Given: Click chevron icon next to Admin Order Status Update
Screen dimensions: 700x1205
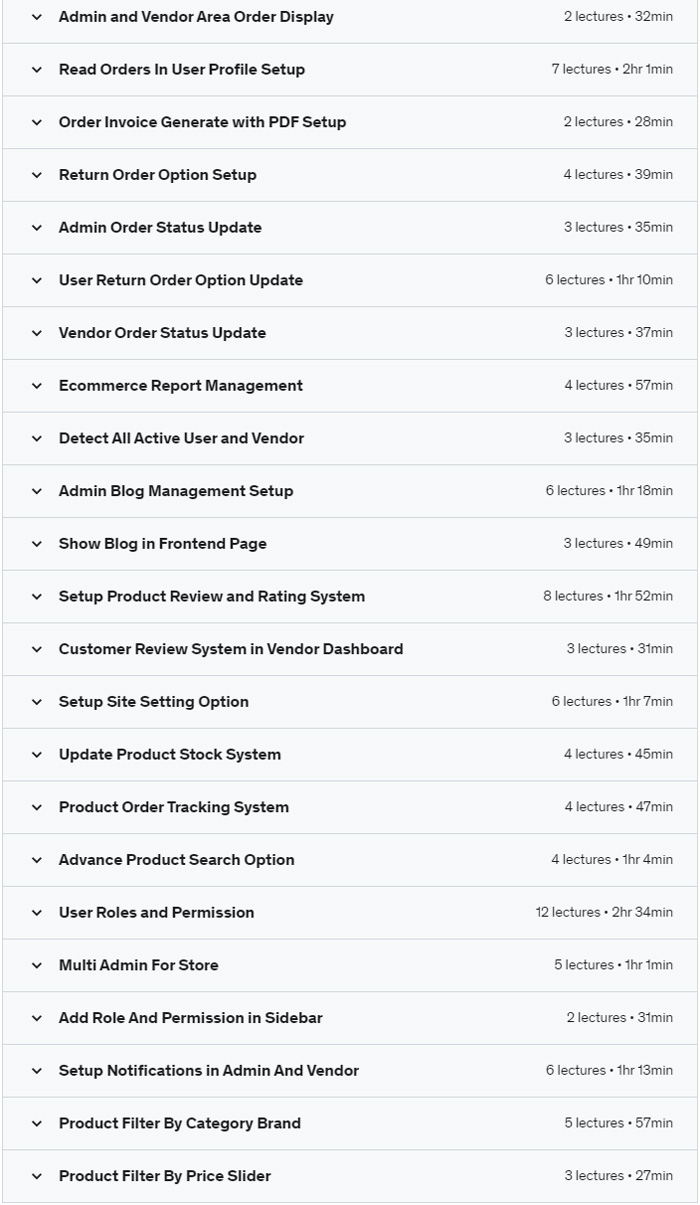Looking at the screenshot, I should (37, 228).
